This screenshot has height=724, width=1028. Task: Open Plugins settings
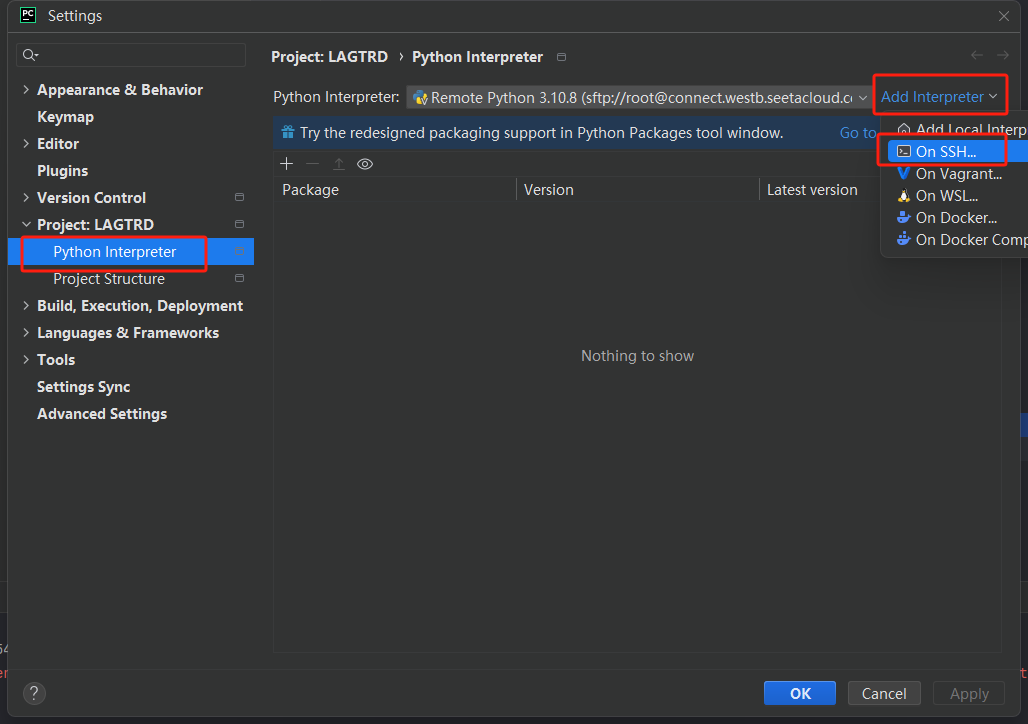pos(62,171)
